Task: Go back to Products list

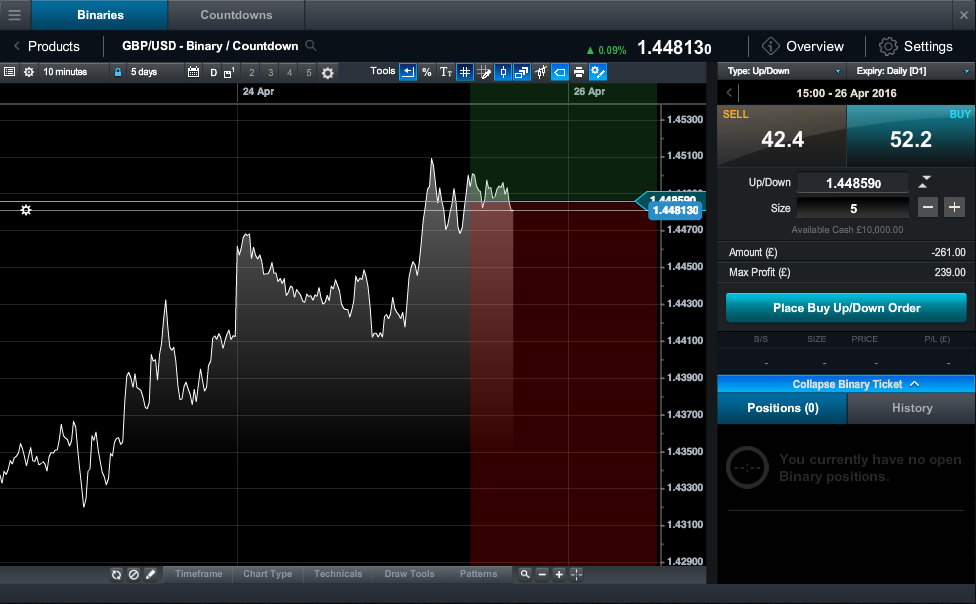Action: click(x=47, y=46)
